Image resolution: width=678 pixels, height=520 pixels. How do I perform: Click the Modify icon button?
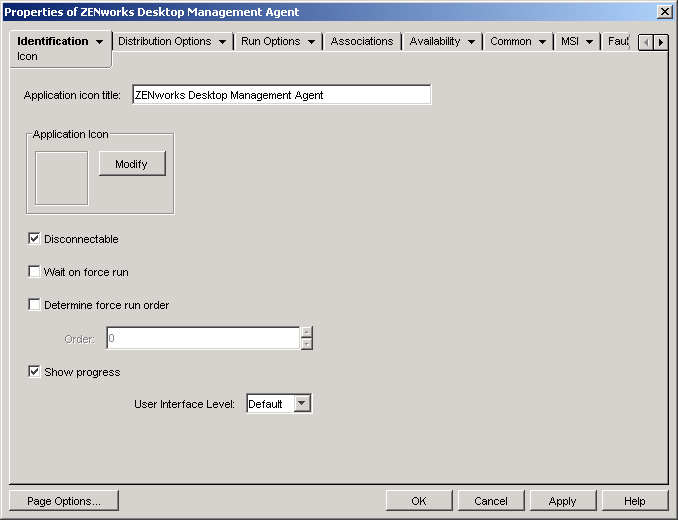132,164
